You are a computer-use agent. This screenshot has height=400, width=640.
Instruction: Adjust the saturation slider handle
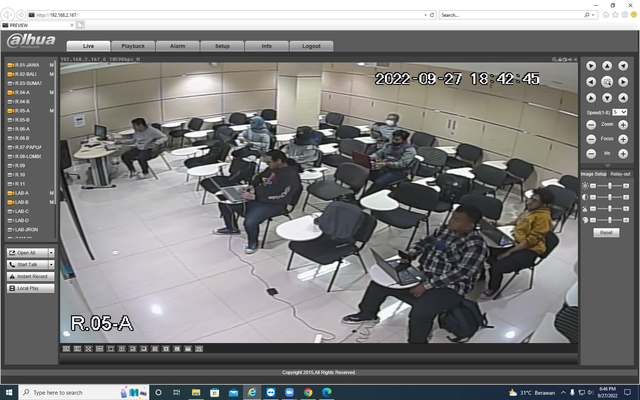(x=610, y=209)
